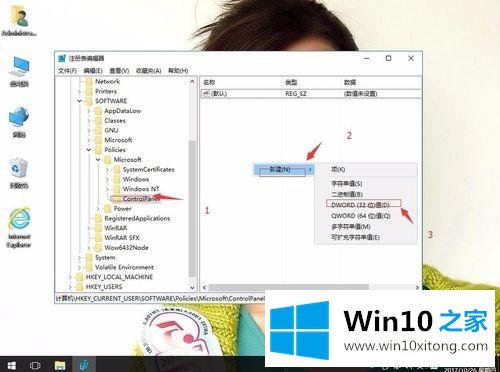This screenshot has width=500, height=372.
Task: Click the Windows Start button
Action: point(11,365)
